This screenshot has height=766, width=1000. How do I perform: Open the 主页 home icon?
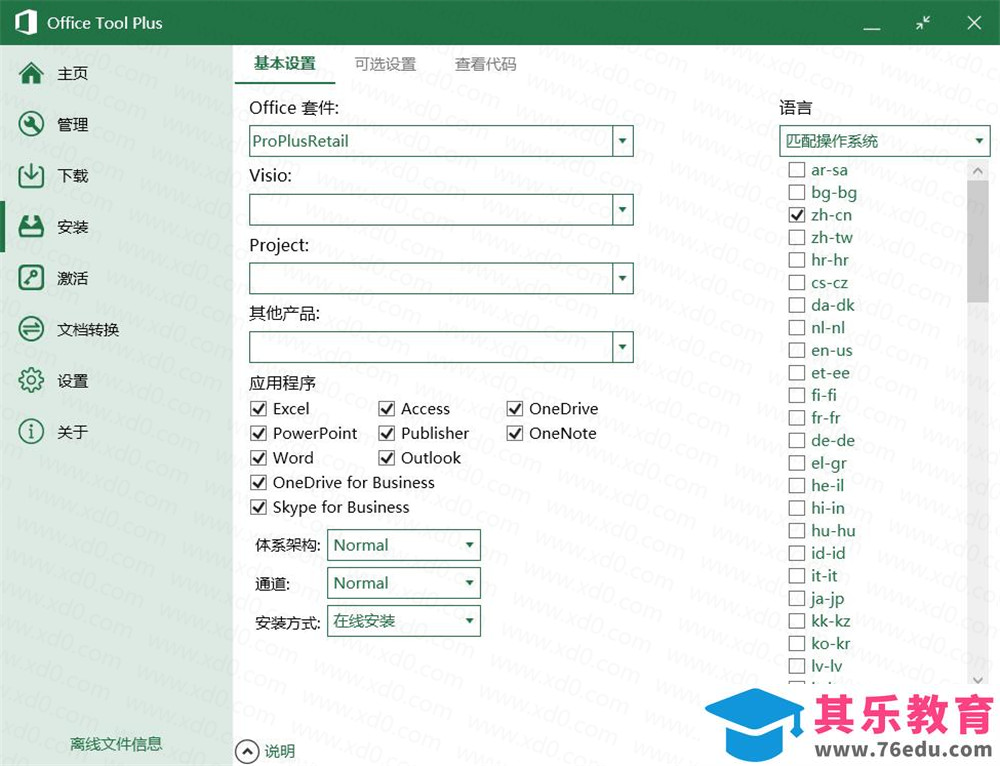(31, 73)
